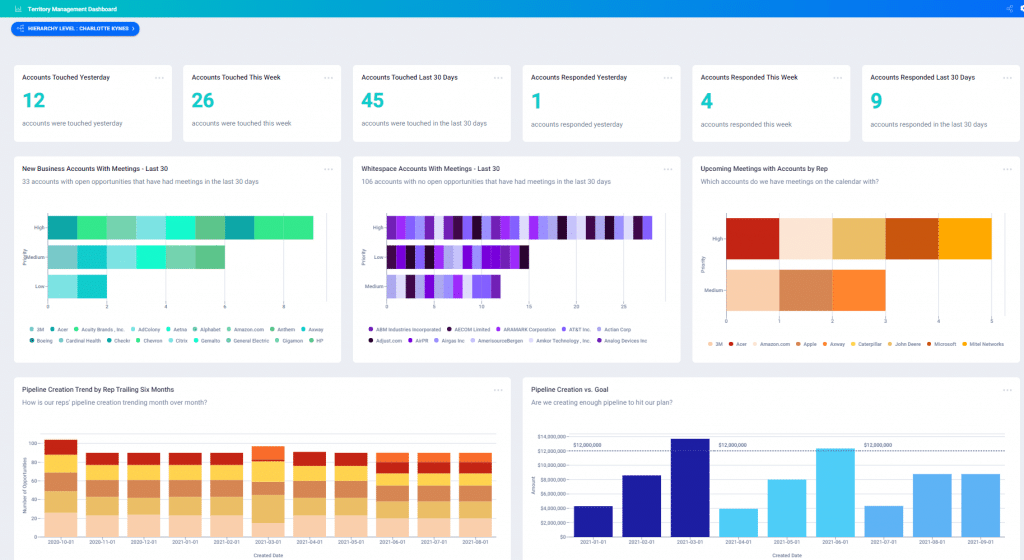Select the 2021-03-01 bar in Pipeline Creation vs. Goal
Screen dimensions: 1024x560
pos(690,488)
